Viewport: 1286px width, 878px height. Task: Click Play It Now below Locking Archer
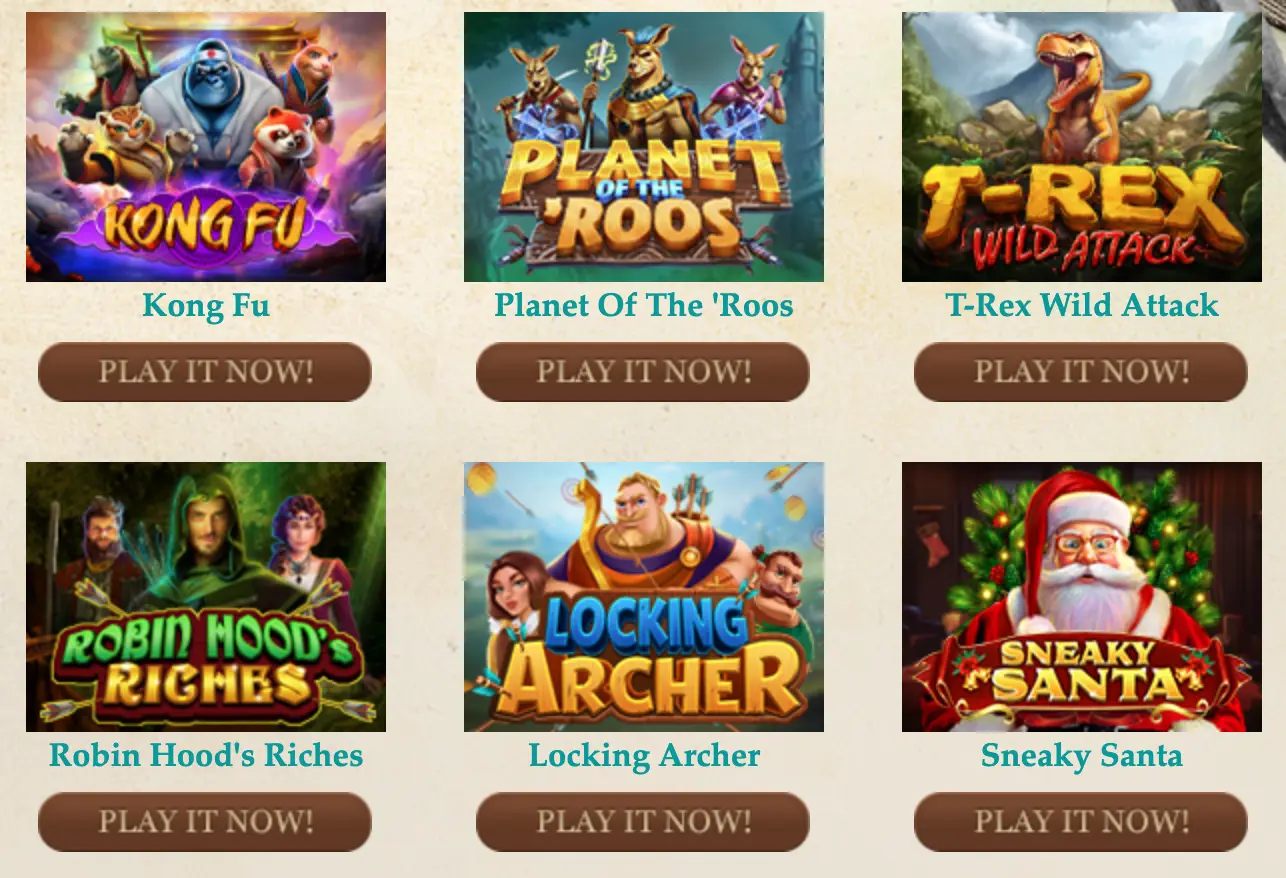point(643,822)
